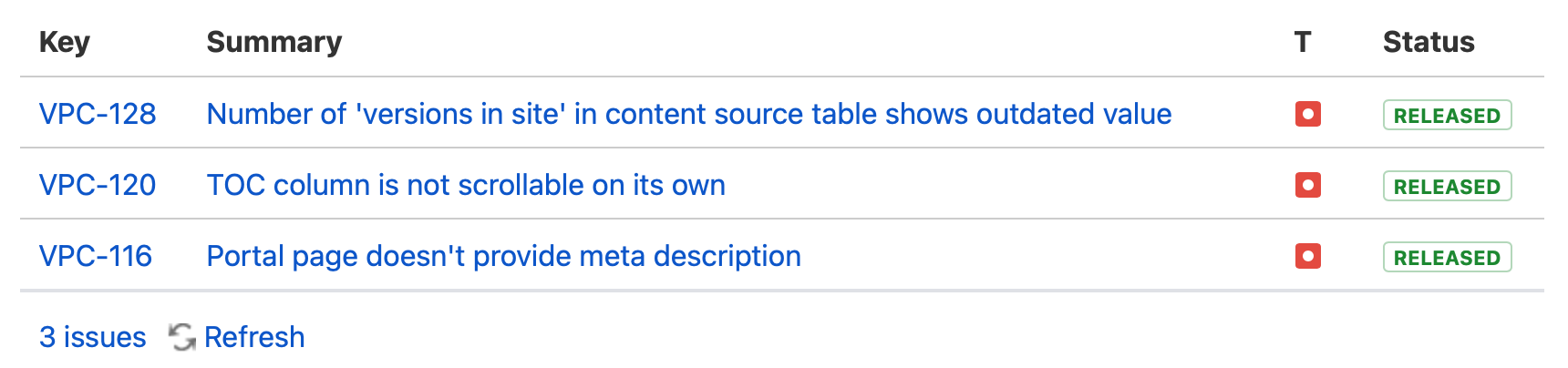Click the RELEASED status badge for VPC-128
Screen dimensions: 1568x368
point(1447,115)
